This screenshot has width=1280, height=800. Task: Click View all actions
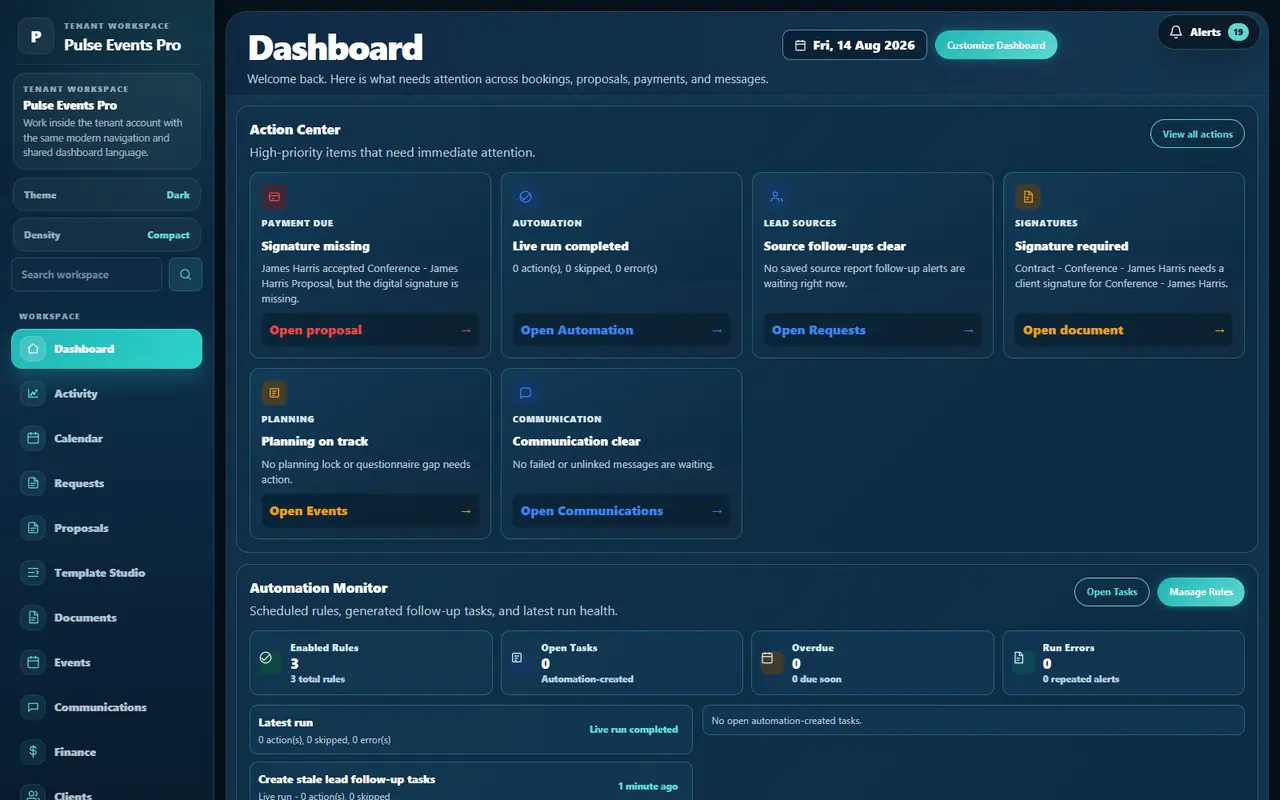point(1197,134)
